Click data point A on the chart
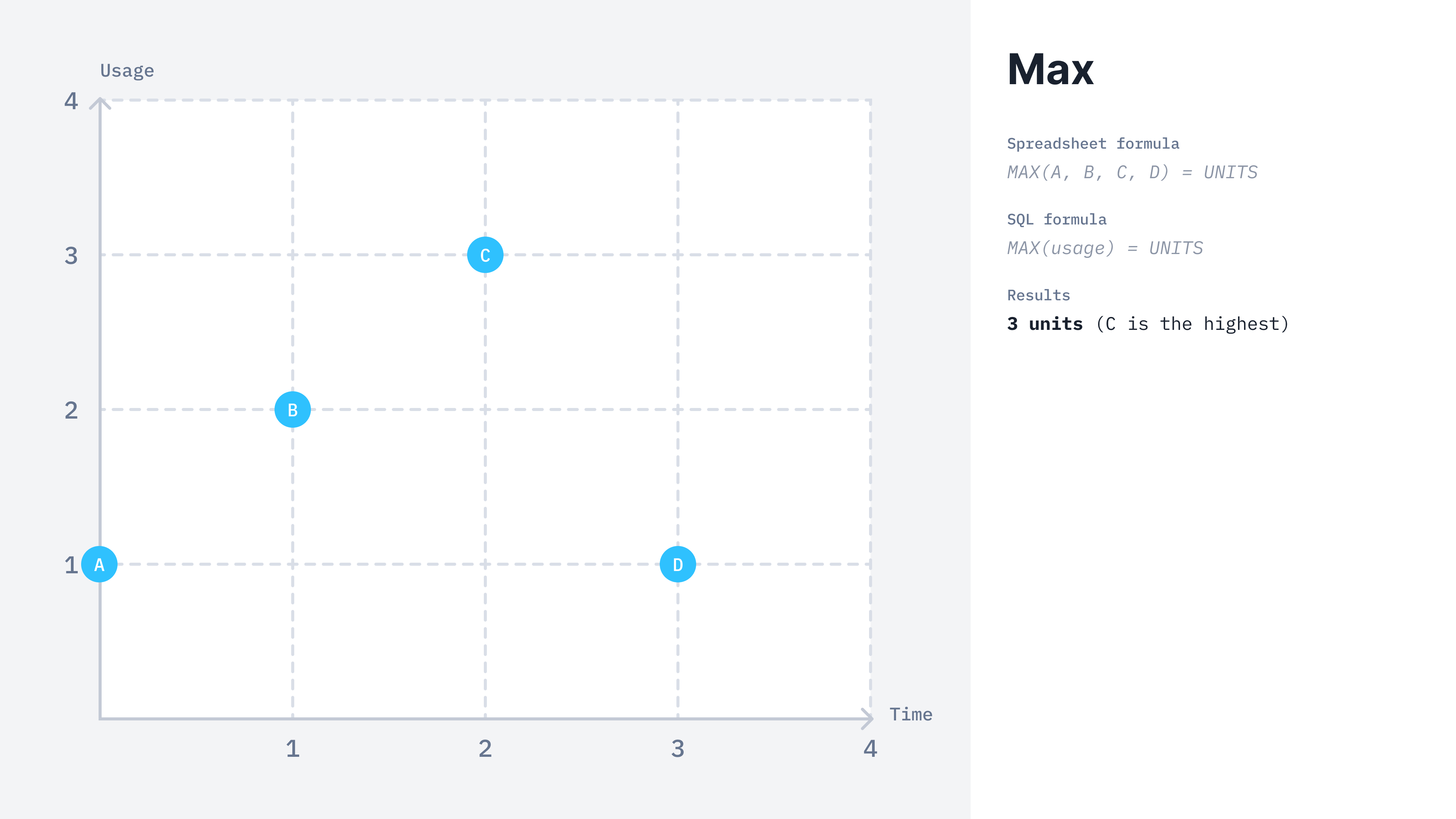This screenshot has height=819, width=1456. [99, 564]
